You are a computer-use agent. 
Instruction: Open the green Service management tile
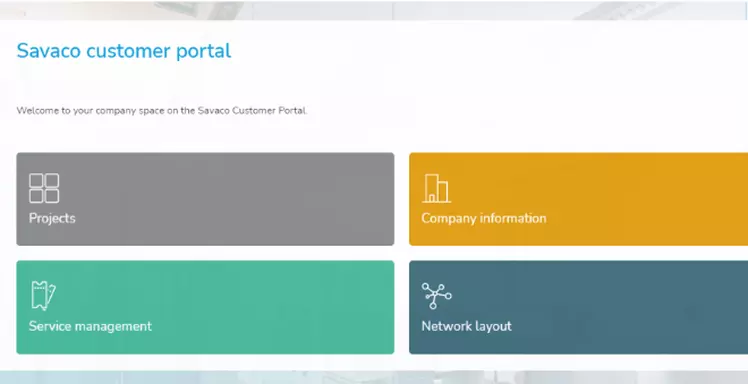coord(205,307)
